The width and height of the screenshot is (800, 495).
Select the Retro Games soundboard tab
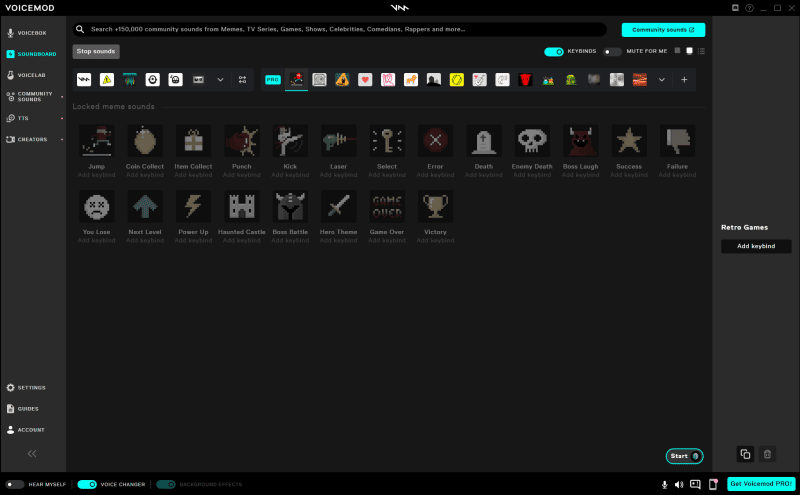point(296,80)
